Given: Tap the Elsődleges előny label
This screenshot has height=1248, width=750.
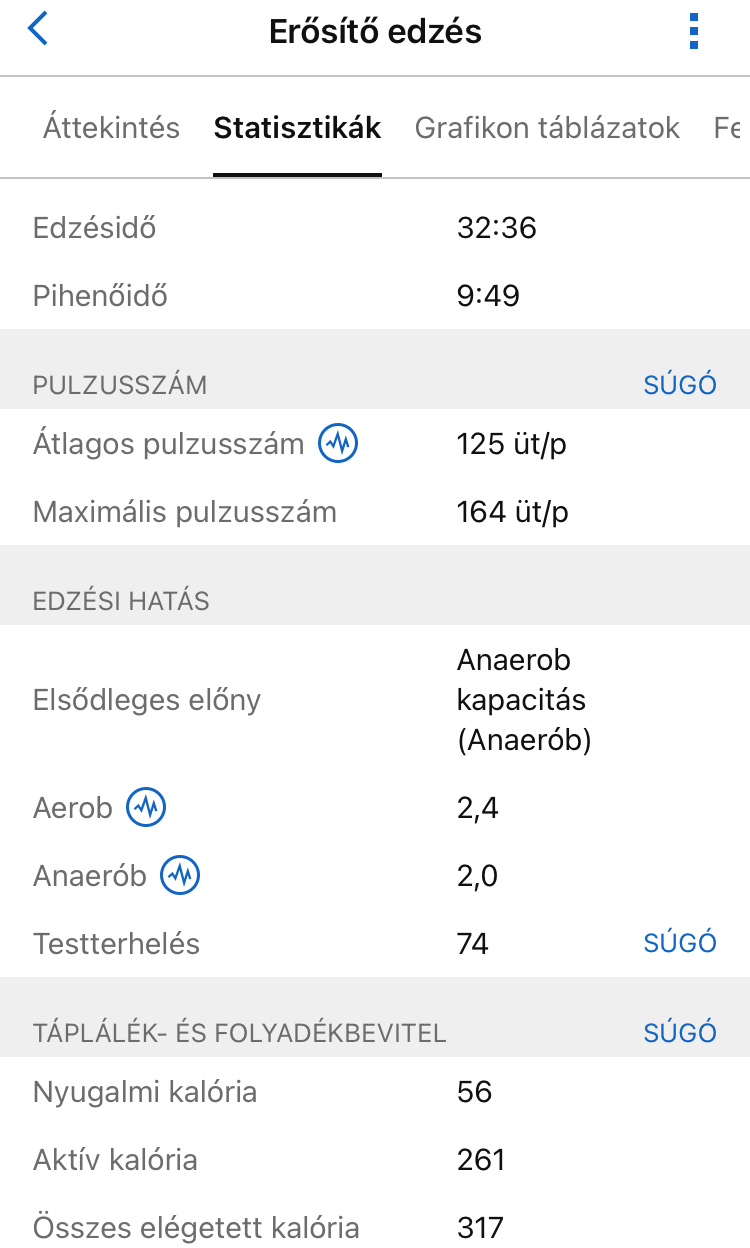Looking at the screenshot, I should click(x=147, y=700).
